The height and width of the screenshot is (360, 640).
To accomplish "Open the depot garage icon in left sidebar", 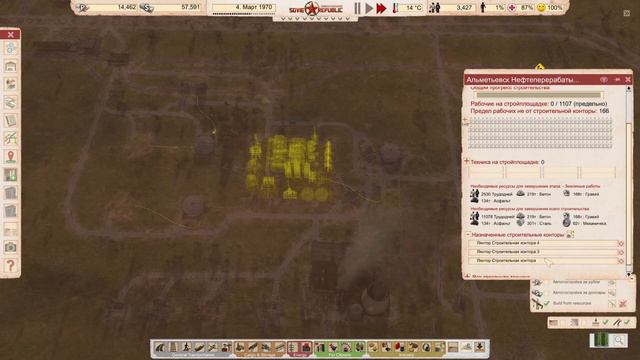I will point(11,66).
